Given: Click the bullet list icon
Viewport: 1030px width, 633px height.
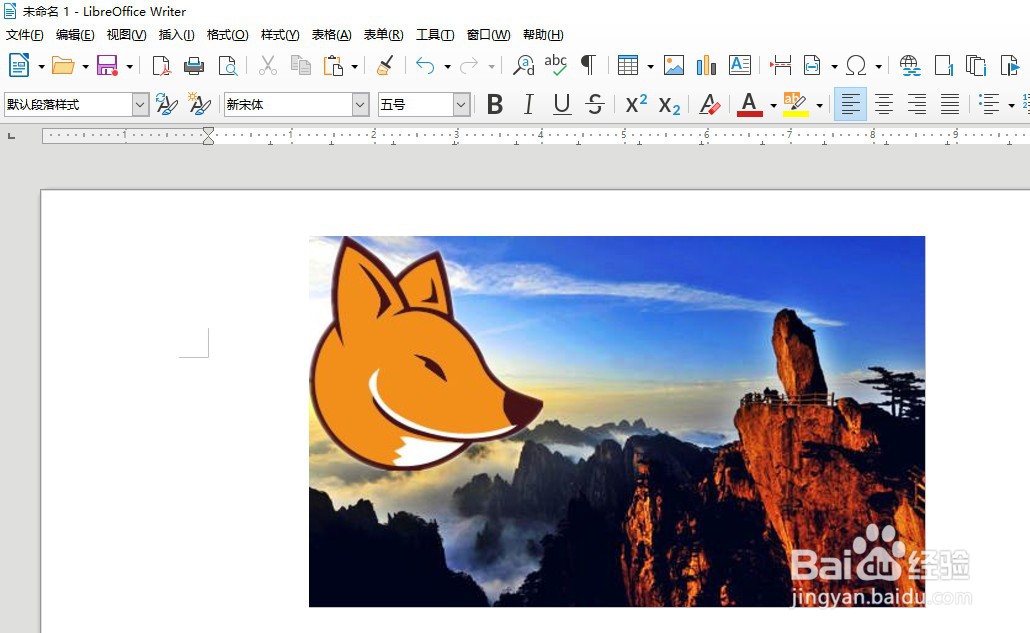Looking at the screenshot, I should click(989, 104).
